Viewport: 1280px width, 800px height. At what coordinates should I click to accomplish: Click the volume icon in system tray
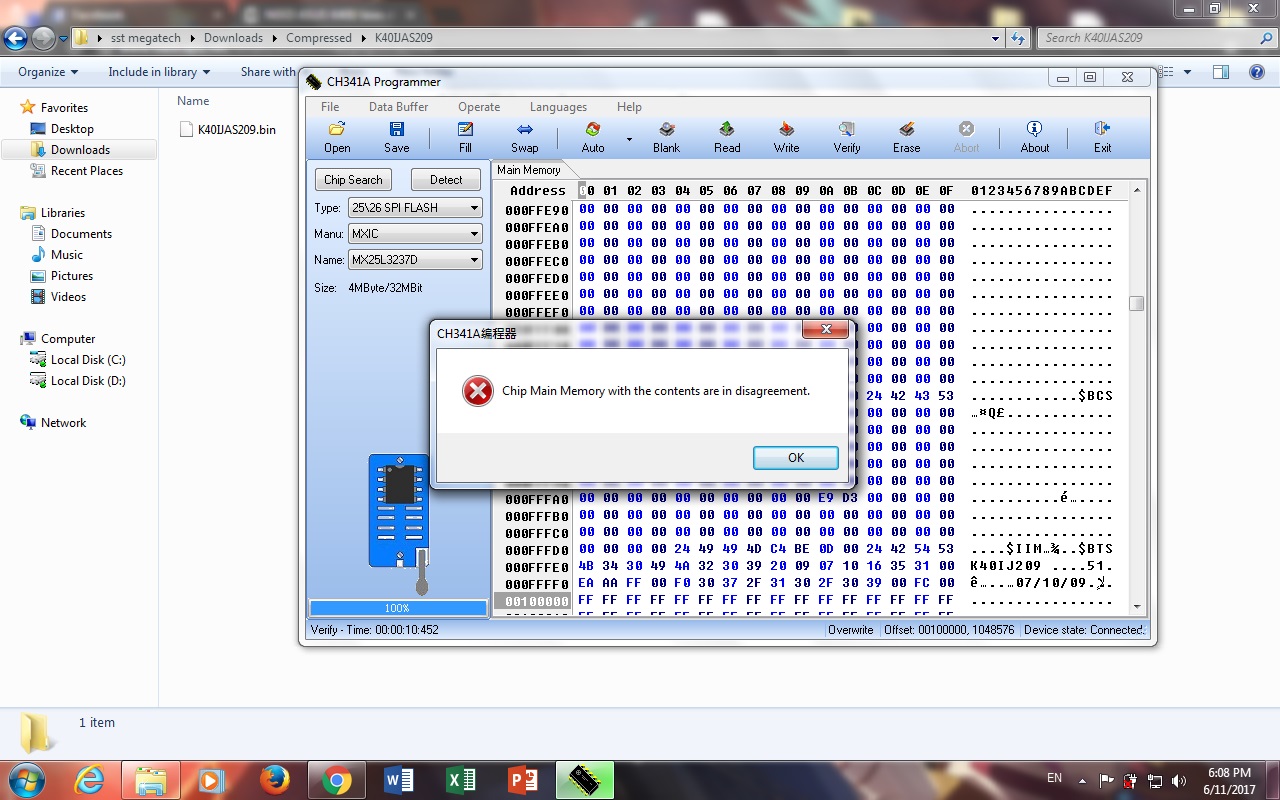(x=1179, y=781)
